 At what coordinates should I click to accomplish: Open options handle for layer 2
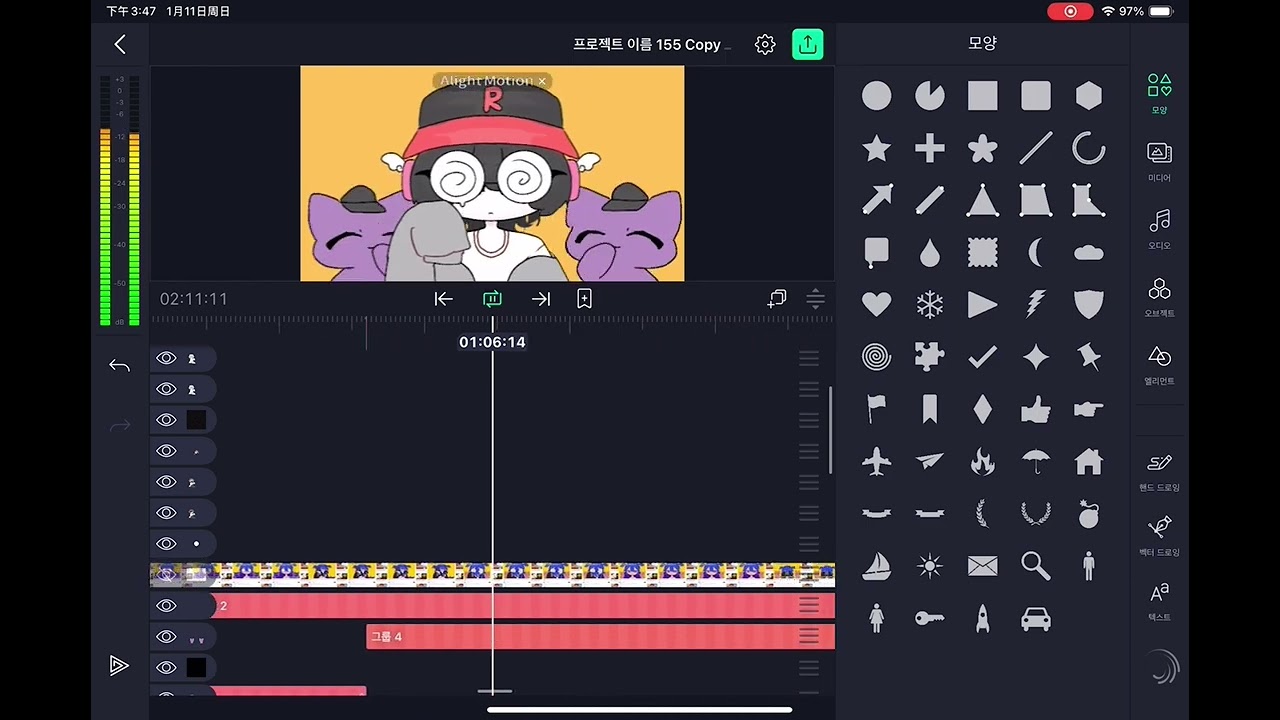pos(808,605)
